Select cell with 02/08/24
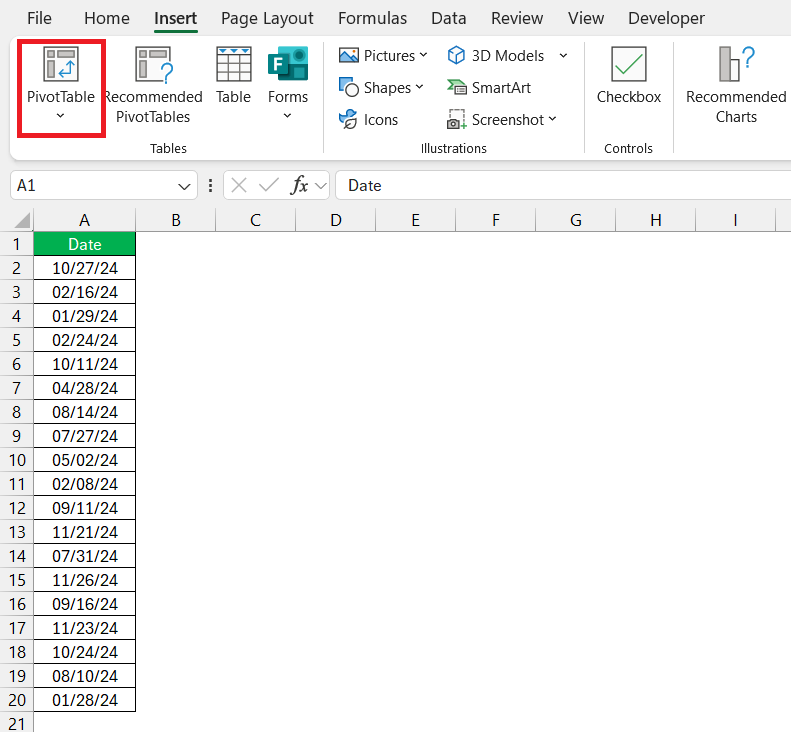 85,484
